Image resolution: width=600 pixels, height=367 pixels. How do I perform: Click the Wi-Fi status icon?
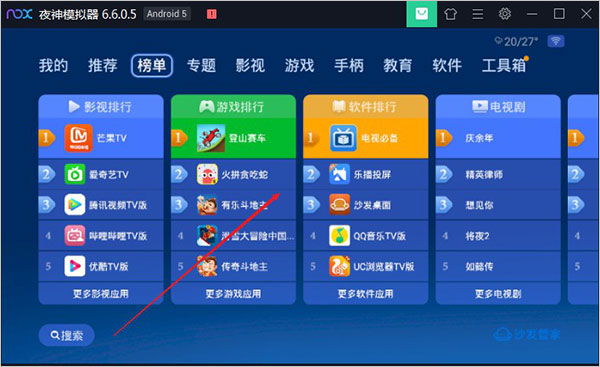click(556, 41)
